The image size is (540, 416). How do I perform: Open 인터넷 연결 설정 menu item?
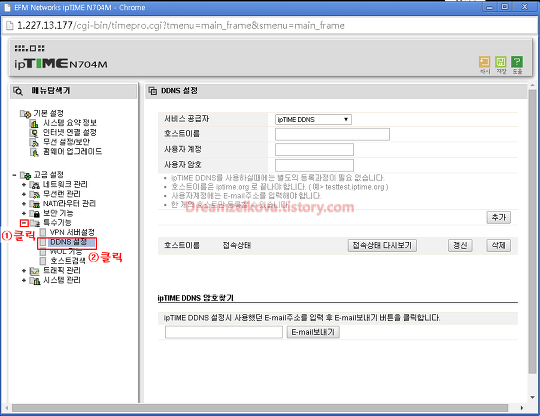tap(70, 133)
